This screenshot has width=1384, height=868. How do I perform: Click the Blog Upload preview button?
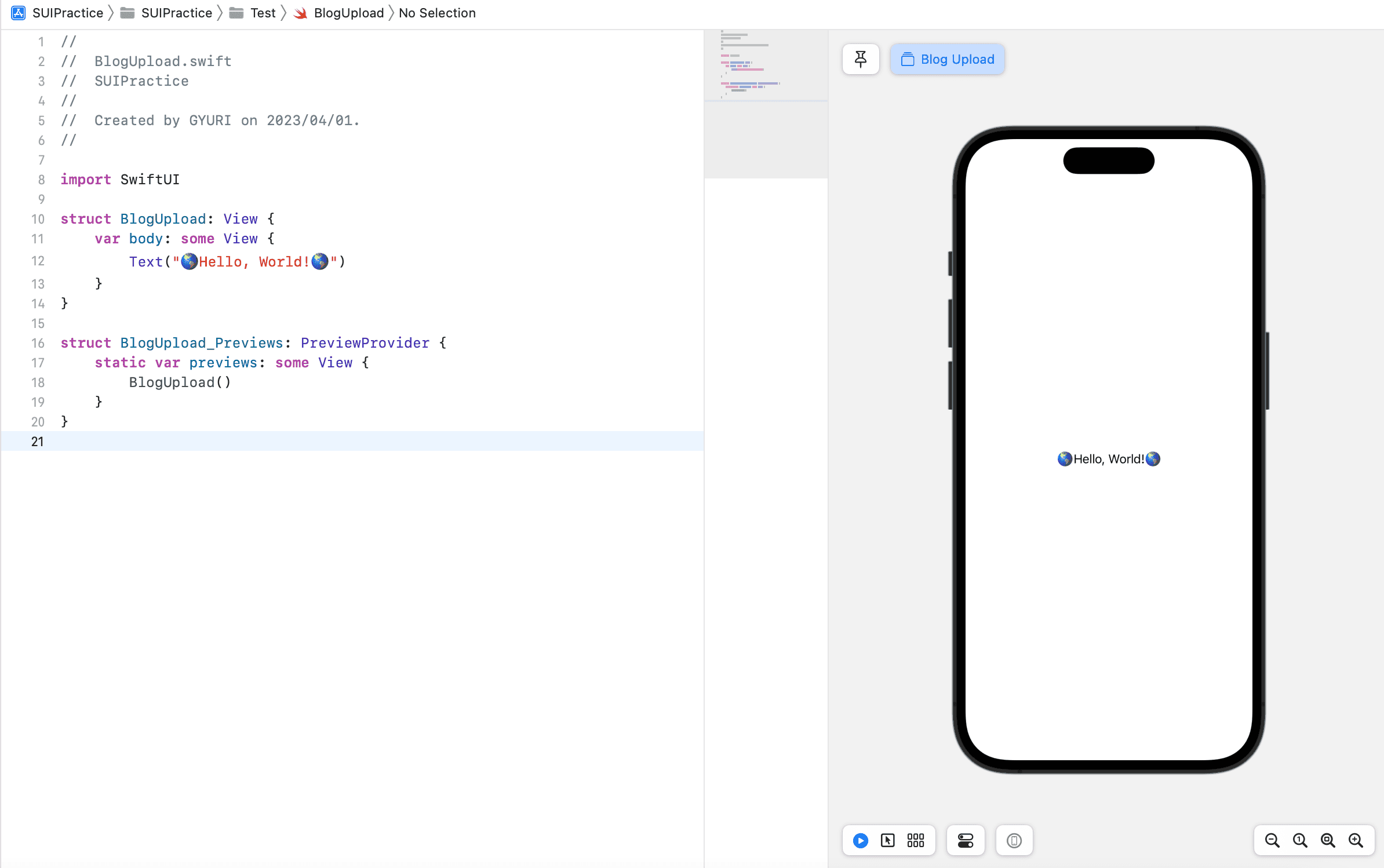coord(947,59)
